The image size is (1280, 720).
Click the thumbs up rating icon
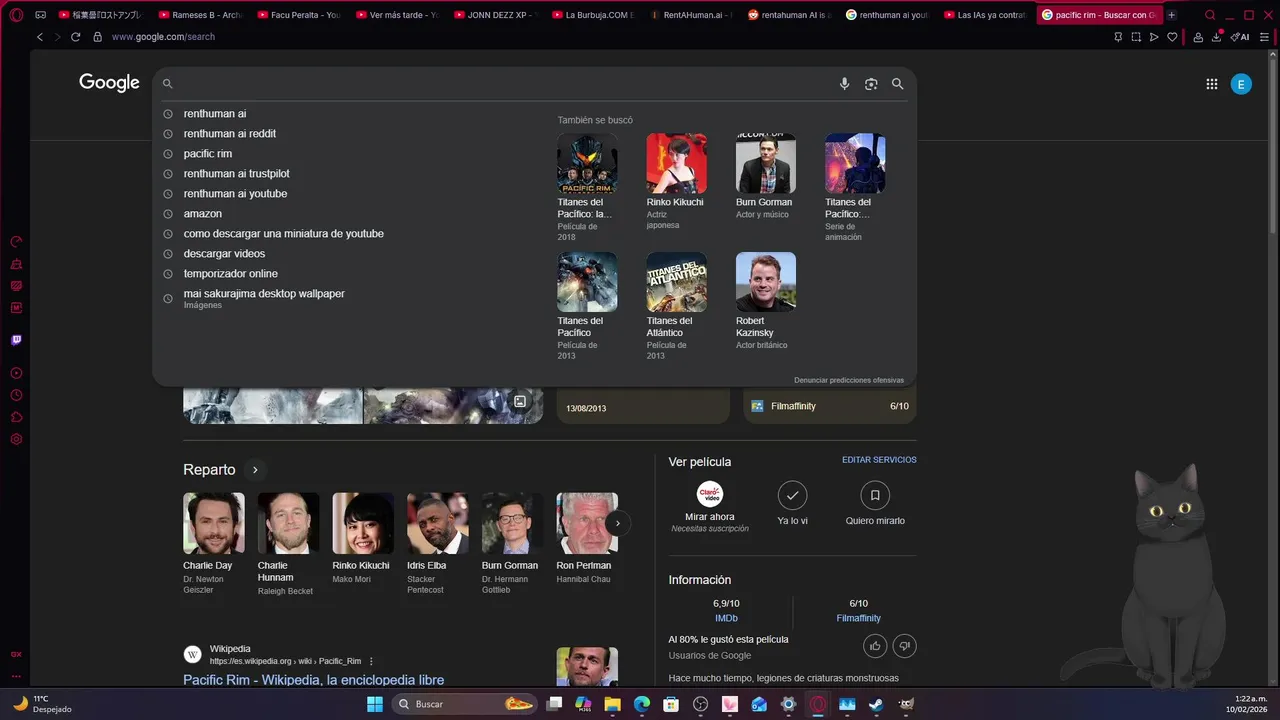[875, 646]
